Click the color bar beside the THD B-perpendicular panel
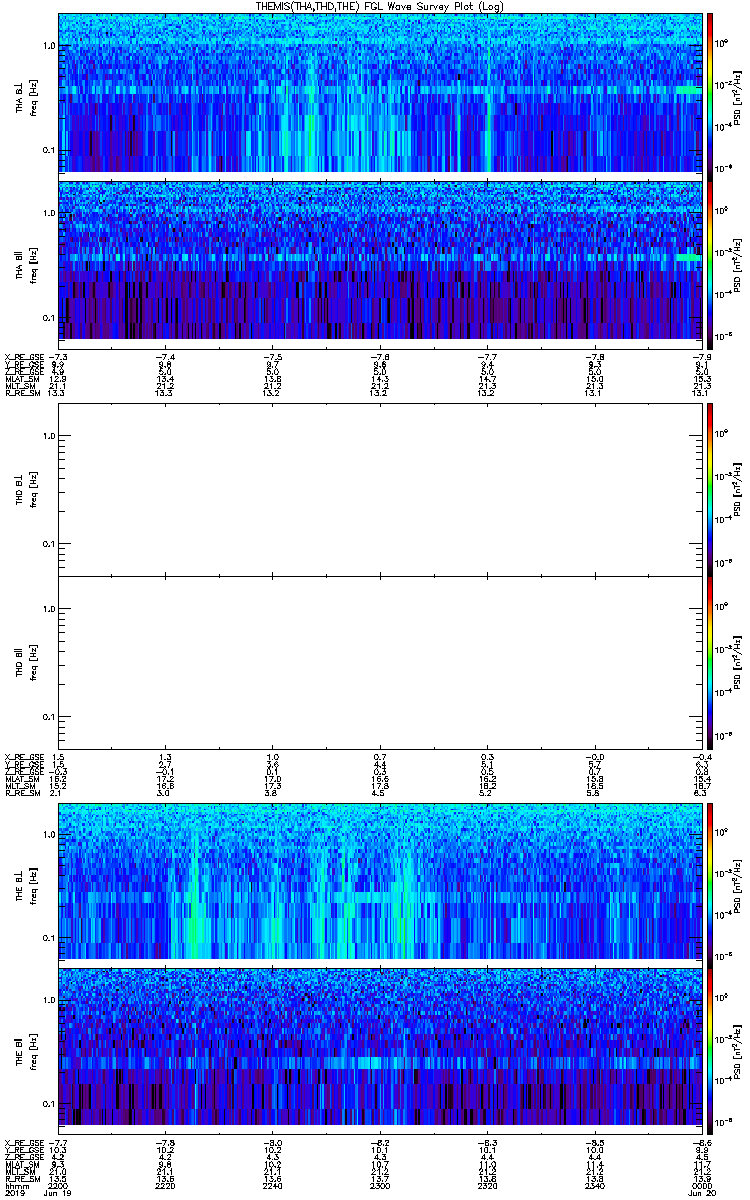The height and width of the screenshot is (1200, 750). 710,489
